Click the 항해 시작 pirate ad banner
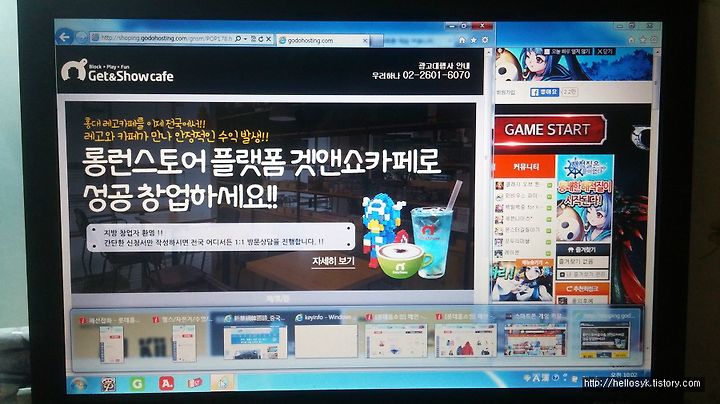The width and height of the screenshot is (720, 404). tap(585, 198)
